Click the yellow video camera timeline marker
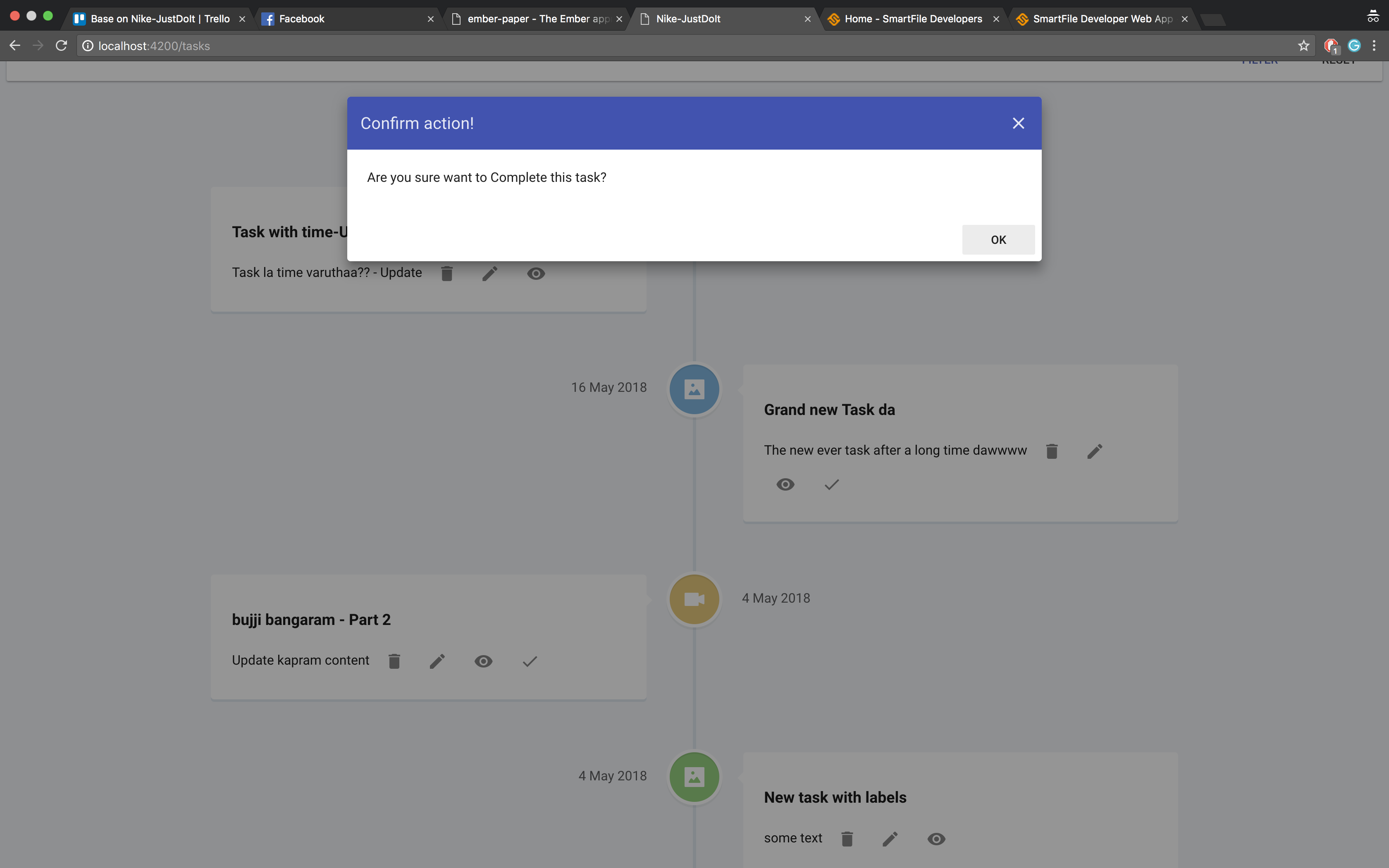1389x868 pixels. pyautogui.click(x=694, y=599)
